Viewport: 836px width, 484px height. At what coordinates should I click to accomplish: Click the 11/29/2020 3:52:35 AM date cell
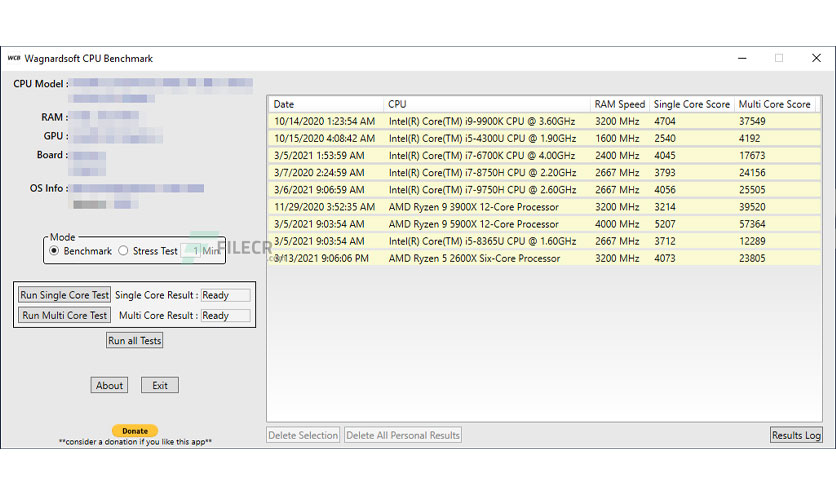(325, 206)
